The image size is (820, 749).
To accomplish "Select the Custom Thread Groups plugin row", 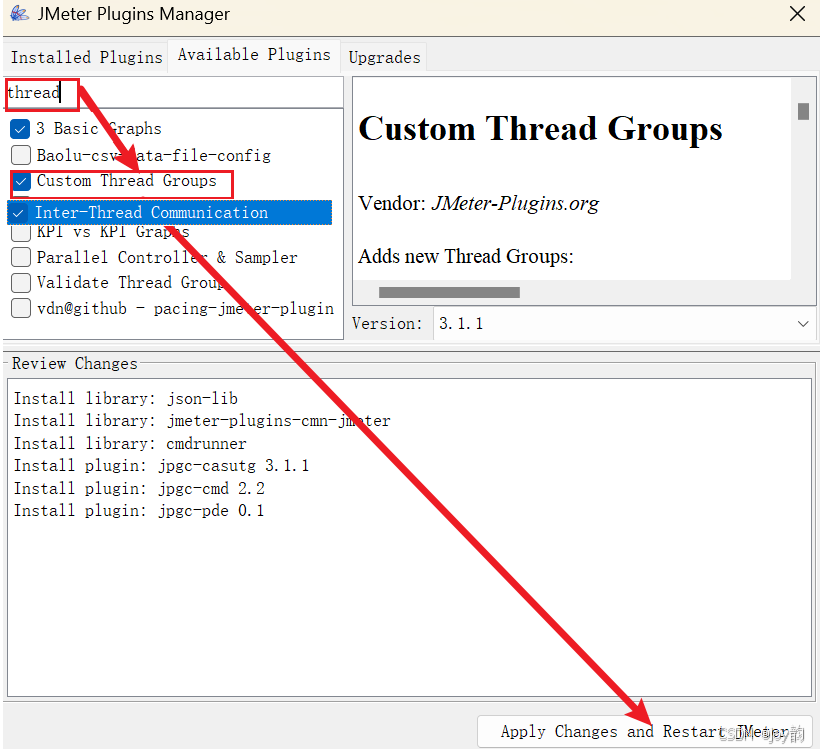I will pyautogui.click(x=170, y=181).
